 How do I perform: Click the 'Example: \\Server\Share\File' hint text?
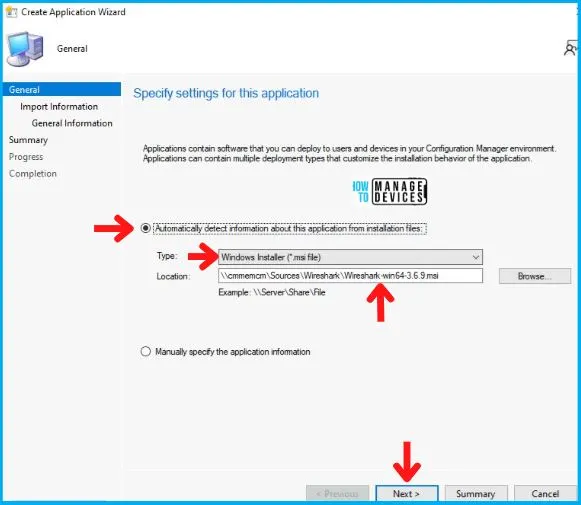click(x=272, y=292)
